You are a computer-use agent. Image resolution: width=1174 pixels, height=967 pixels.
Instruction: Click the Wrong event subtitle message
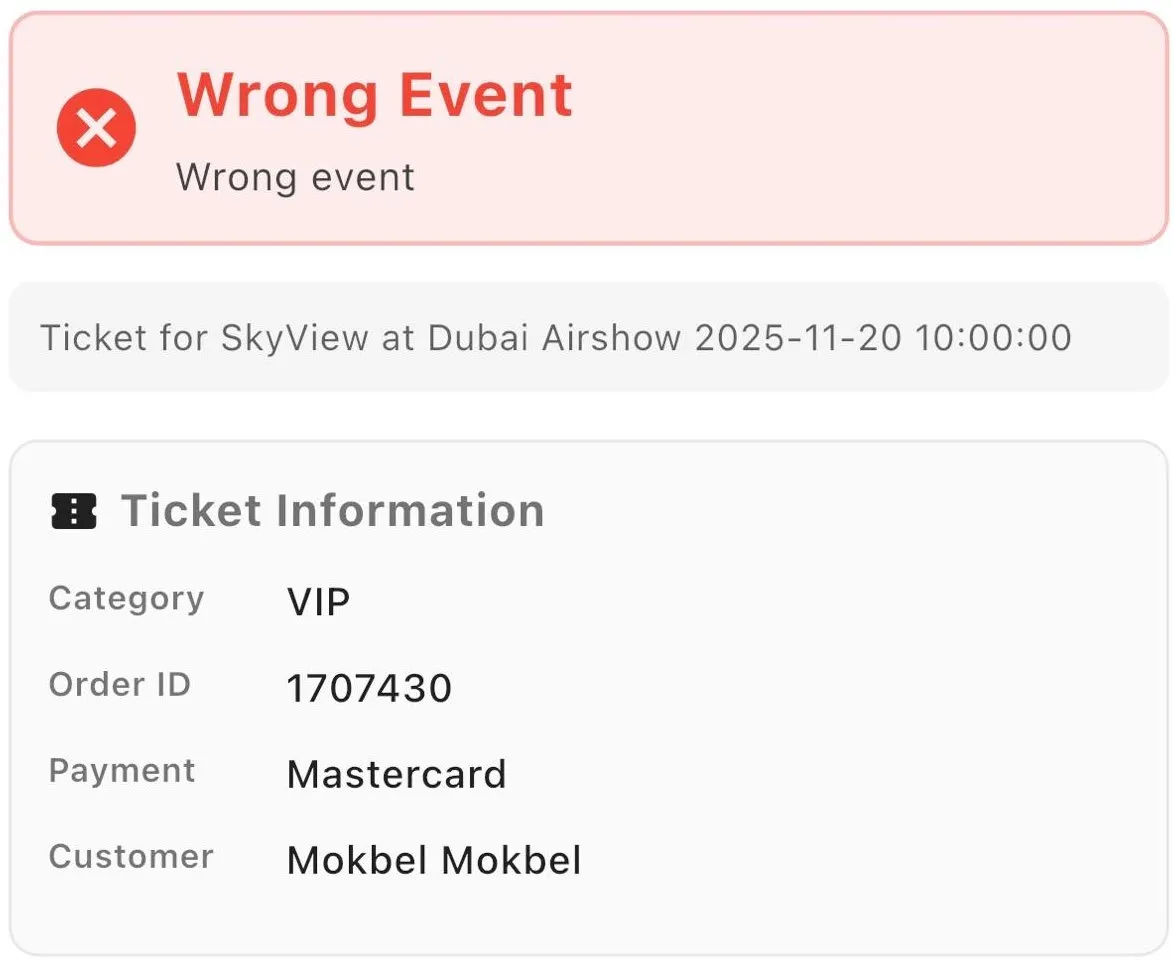[295, 178]
